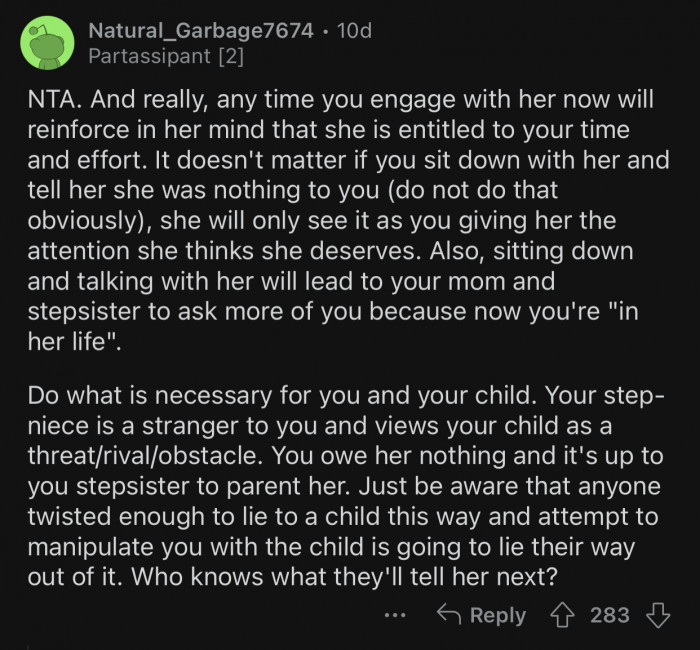
Task: Click the curved reply arrow icon
Action: click(x=449, y=613)
